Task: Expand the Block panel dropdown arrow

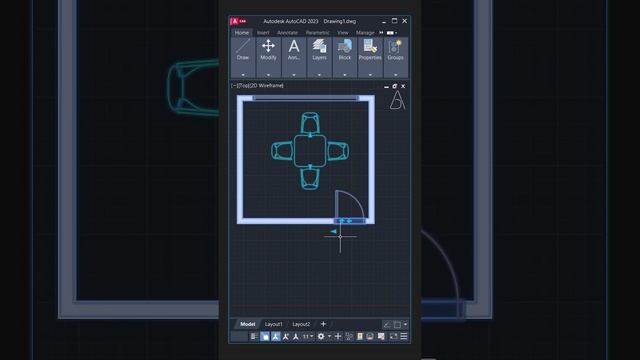Action: [x=344, y=75]
